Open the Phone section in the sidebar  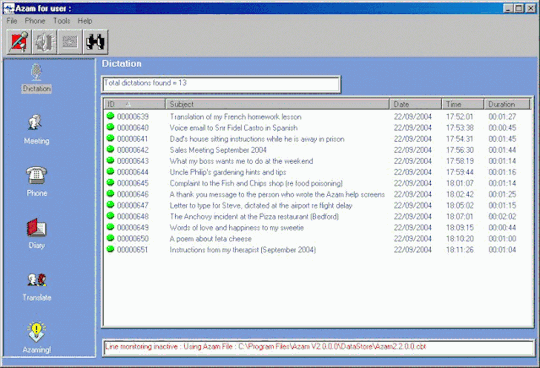pyautogui.click(x=37, y=181)
